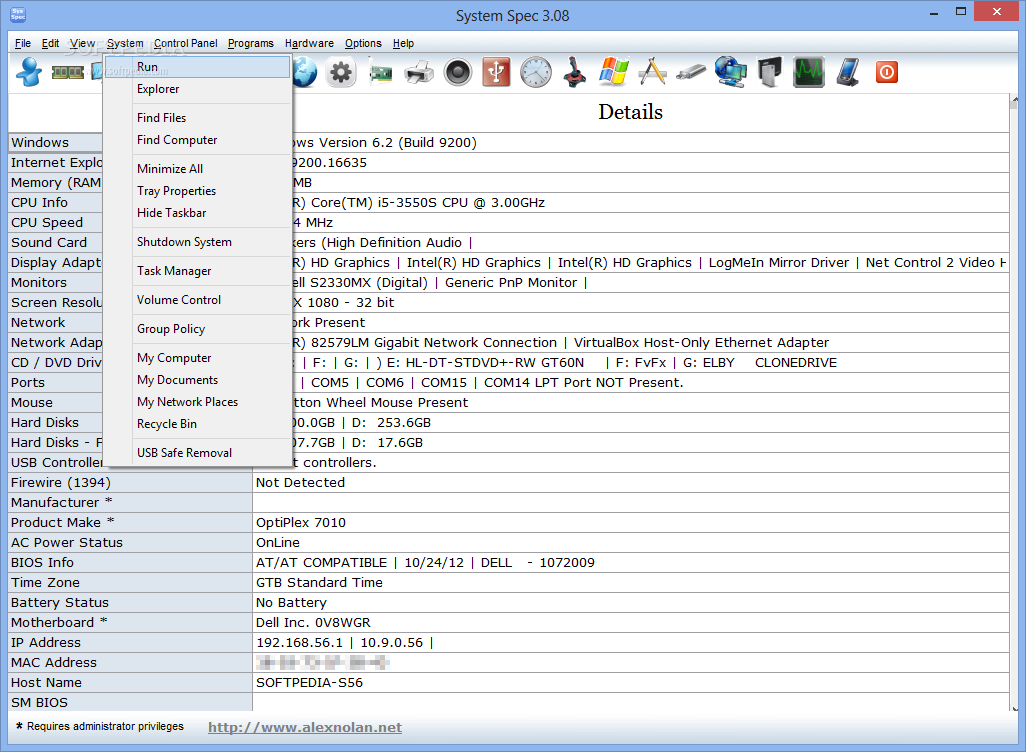
Task: Choose Find Files menu entry
Action: tap(198, 118)
